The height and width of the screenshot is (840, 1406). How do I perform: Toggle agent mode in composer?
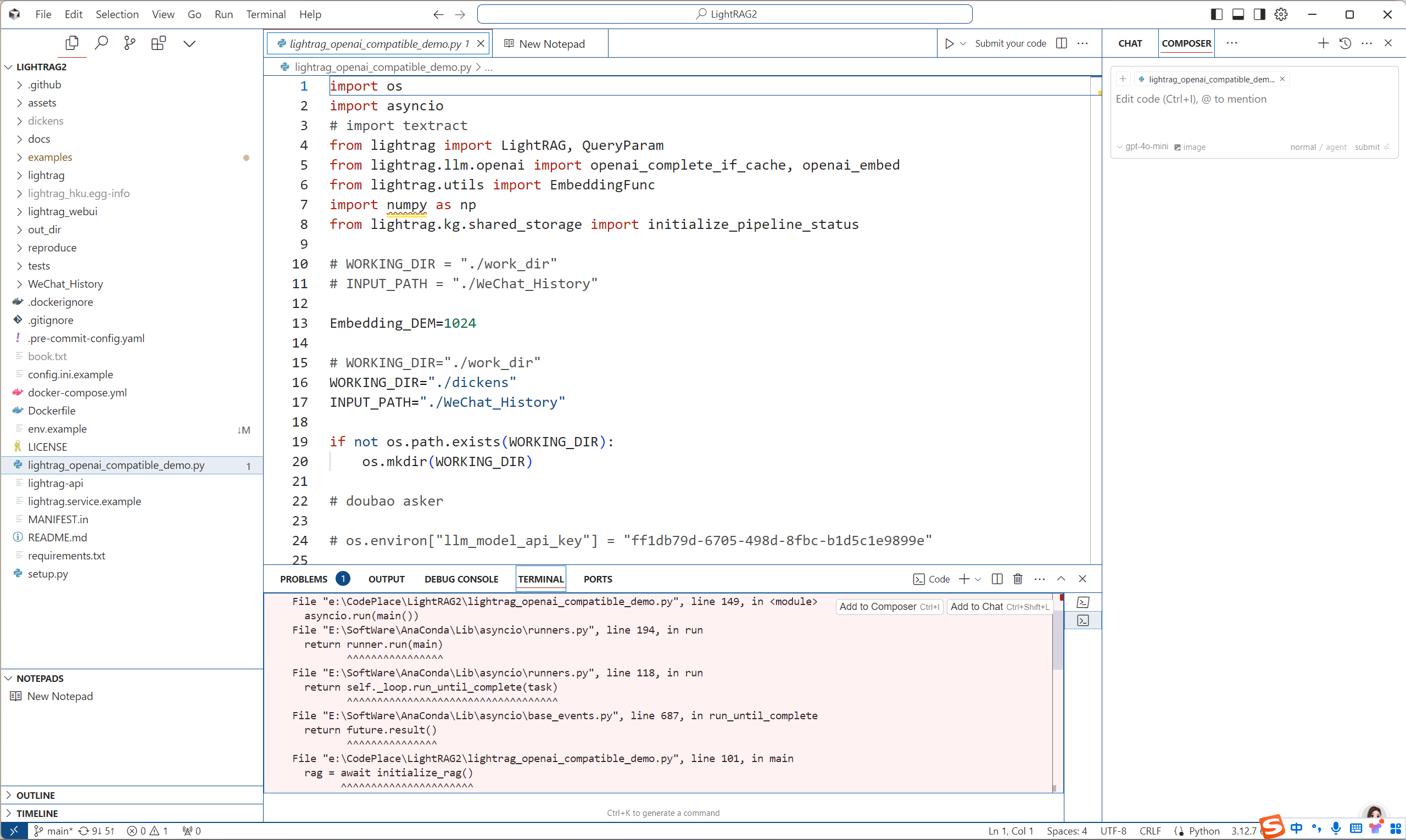[1336, 147]
